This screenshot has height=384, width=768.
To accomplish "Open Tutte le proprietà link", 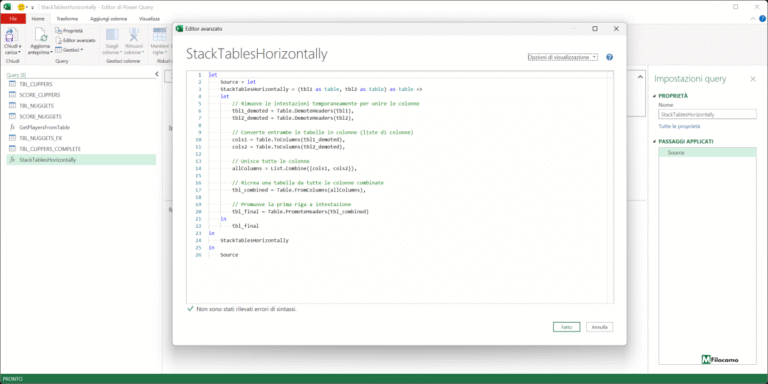I will point(679,126).
